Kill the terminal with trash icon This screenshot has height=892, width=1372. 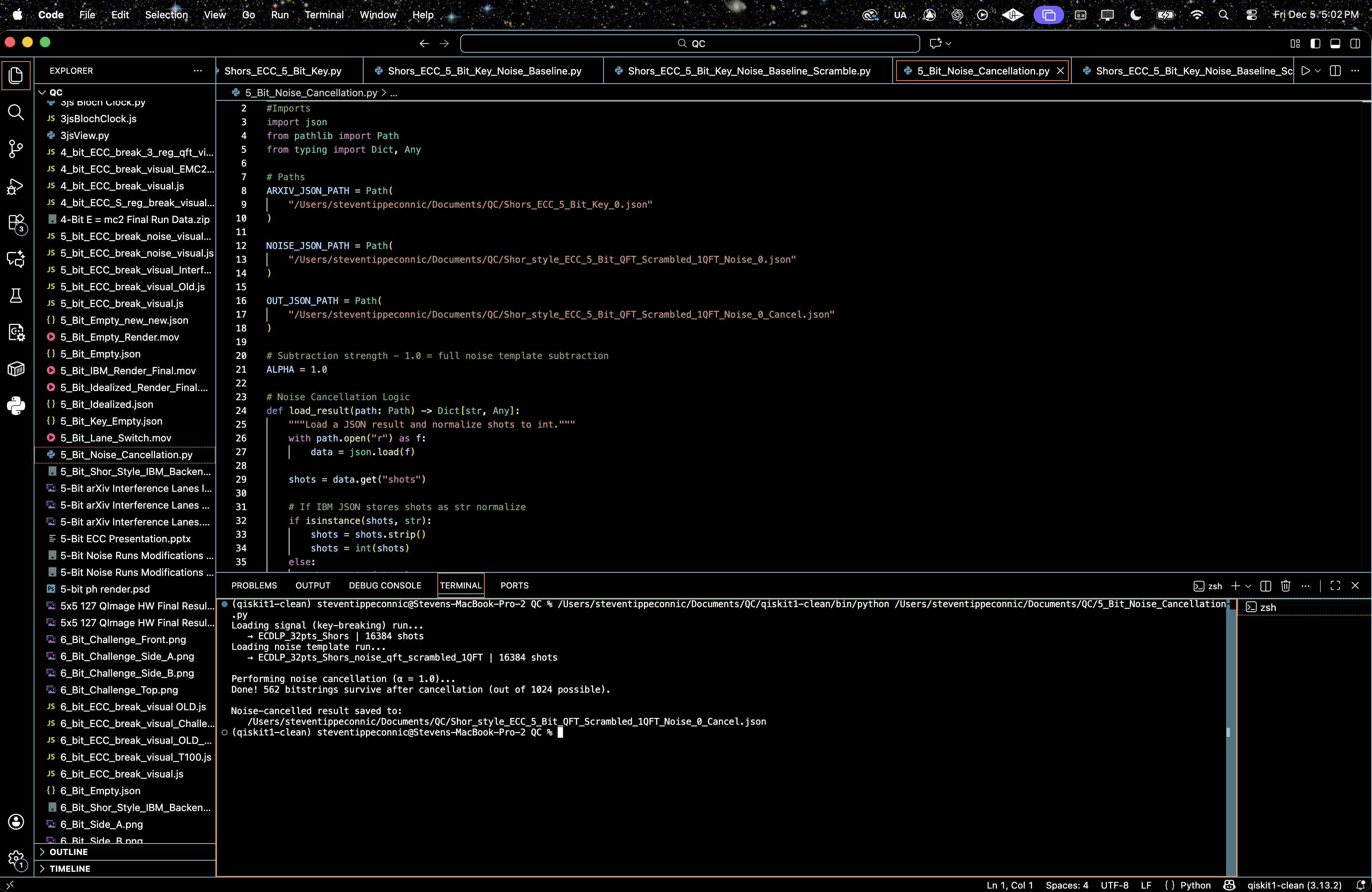[1286, 586]
